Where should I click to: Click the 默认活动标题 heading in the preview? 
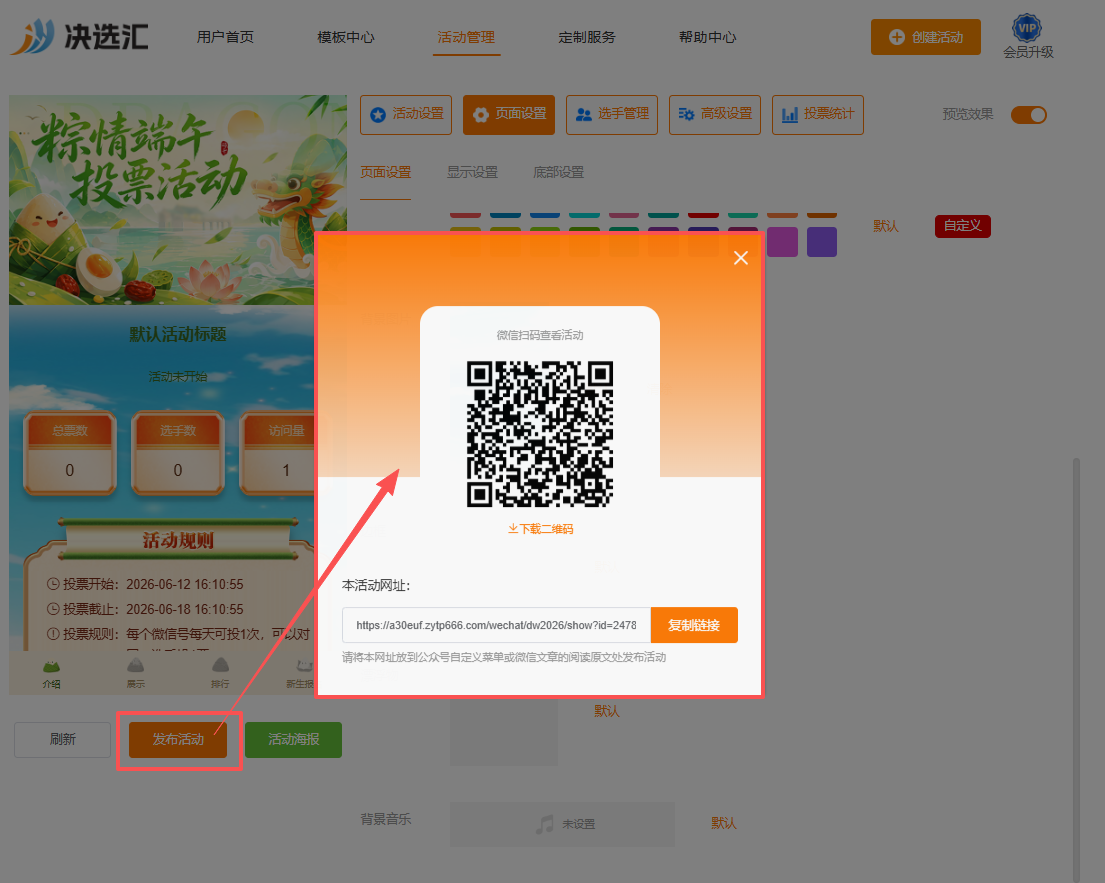click(x=178, y=334)
